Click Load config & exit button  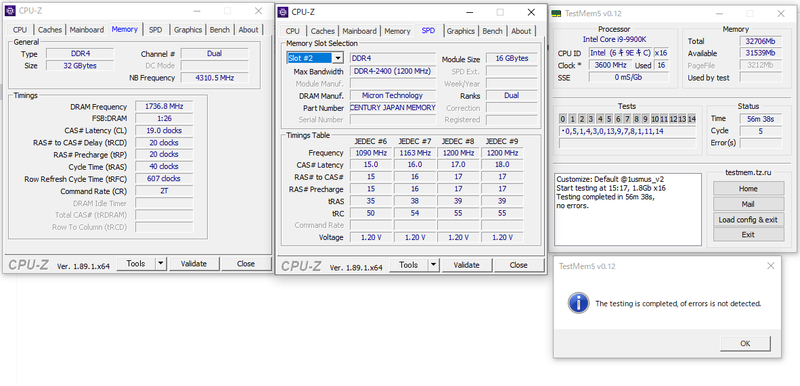[x=748, y=220]
